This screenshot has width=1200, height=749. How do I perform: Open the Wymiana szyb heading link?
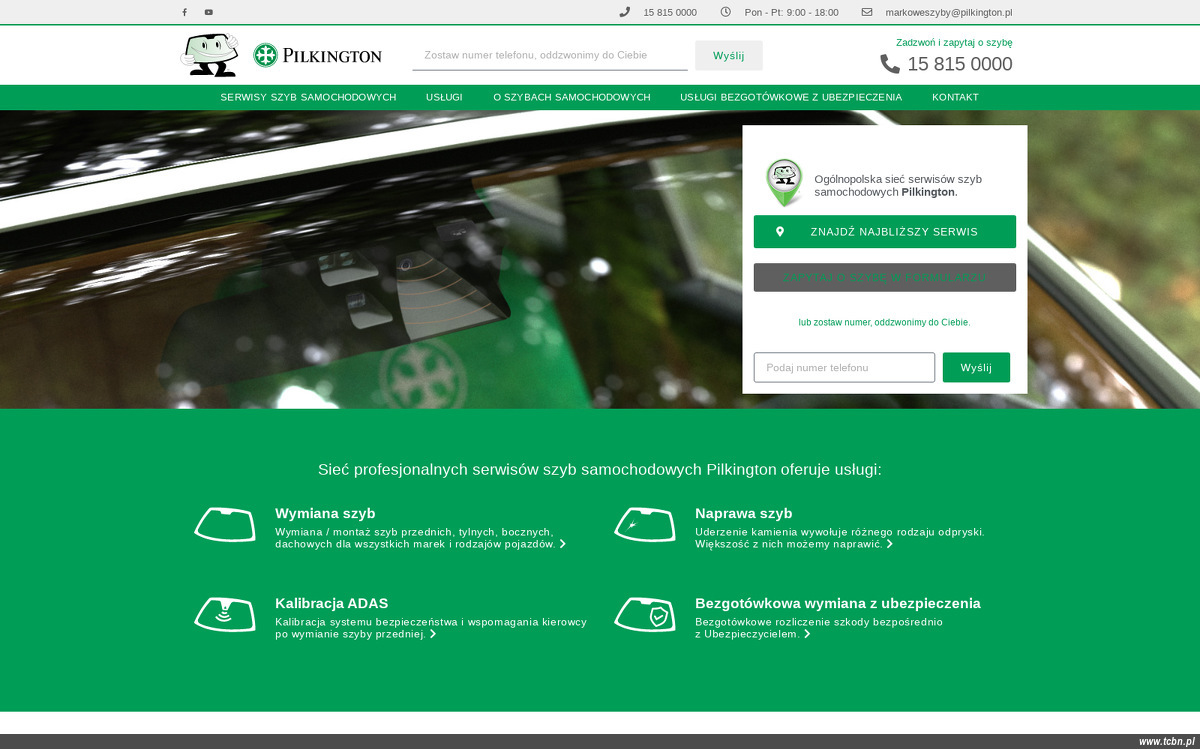(325, 513)
